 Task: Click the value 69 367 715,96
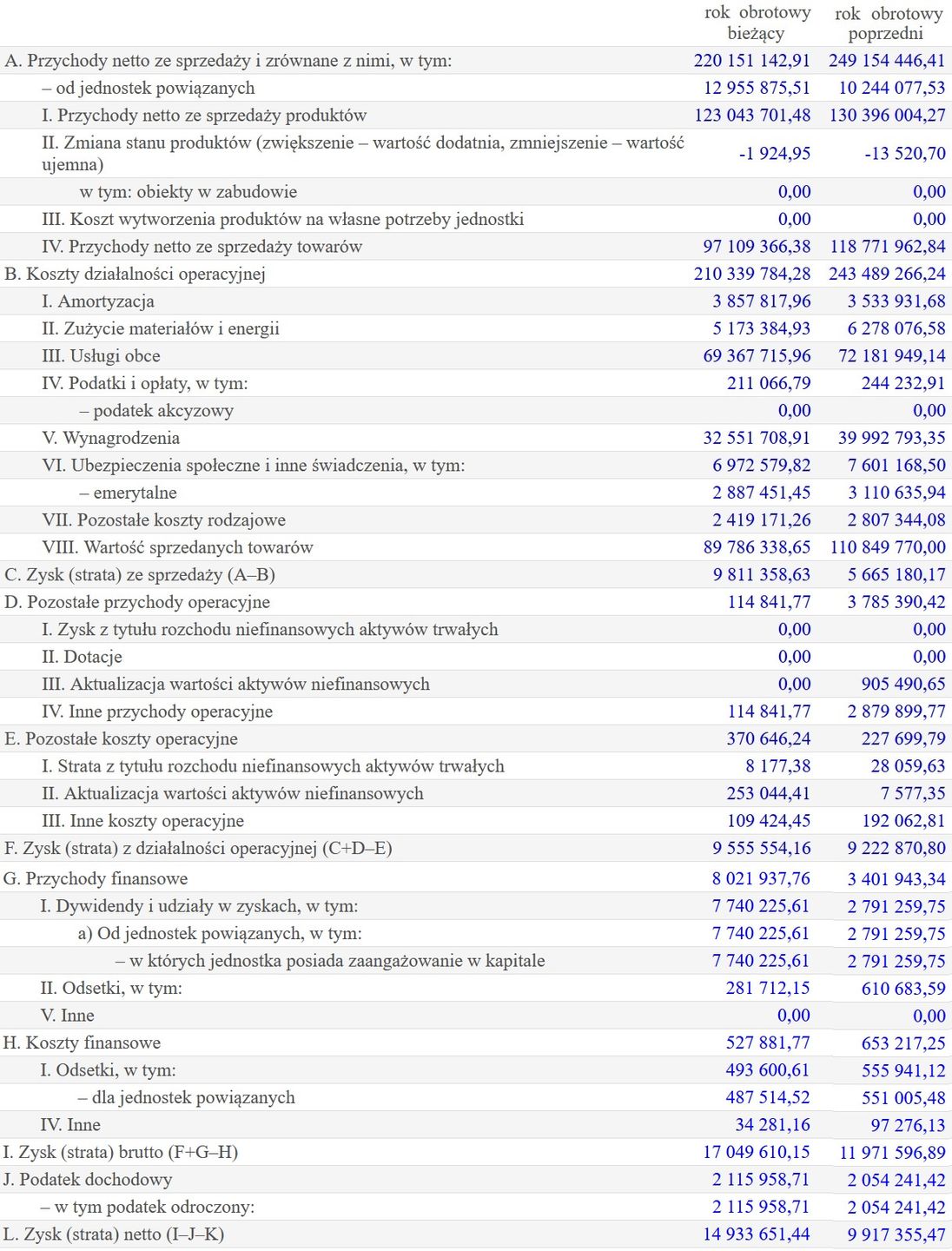(x=757, y=356)
